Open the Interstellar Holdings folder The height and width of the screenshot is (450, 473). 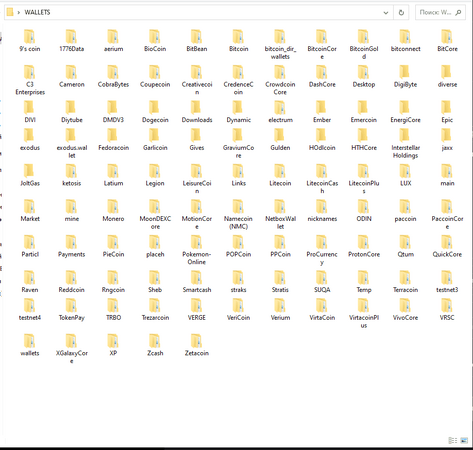click(405, 144)
